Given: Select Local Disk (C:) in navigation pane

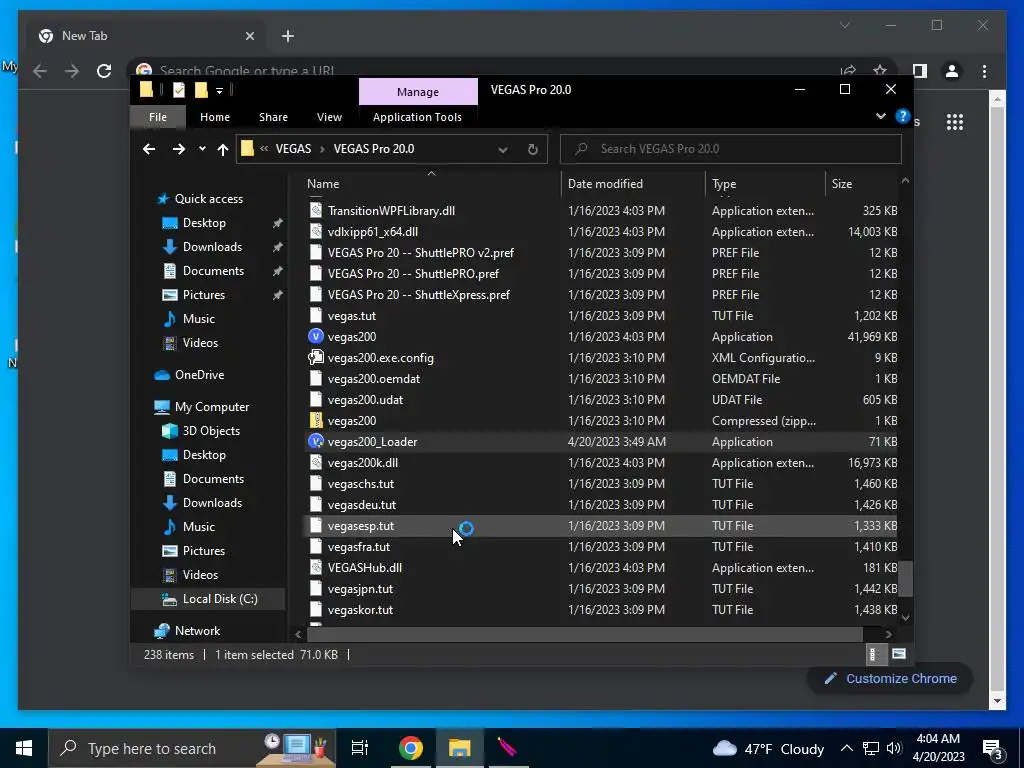Looking at the screenshot, I should click(220, 599).
